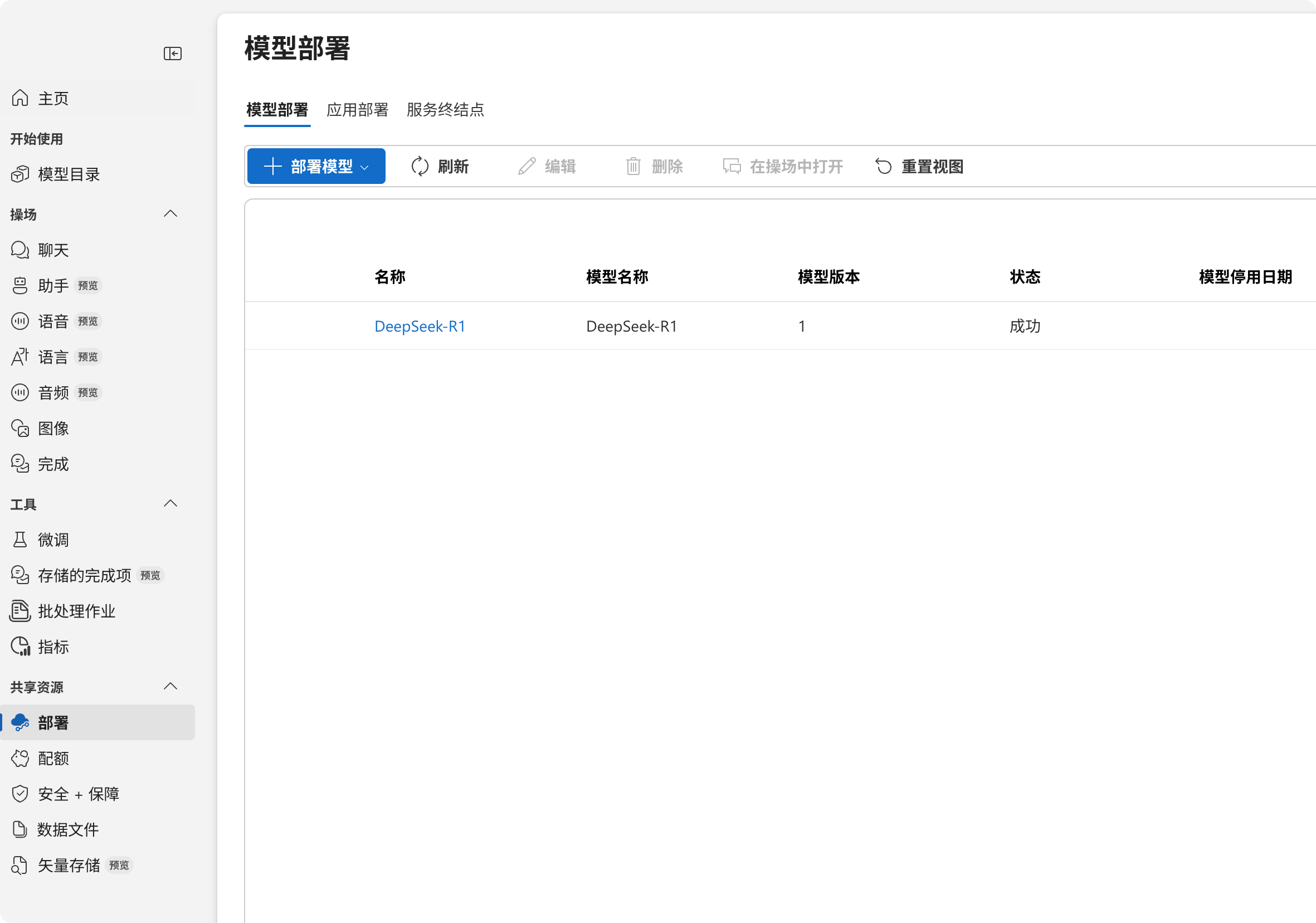Viewport: 1316px width, 923px height.
Task: Click the 助手 assistant robot icon
Action: tap(20, 285)
